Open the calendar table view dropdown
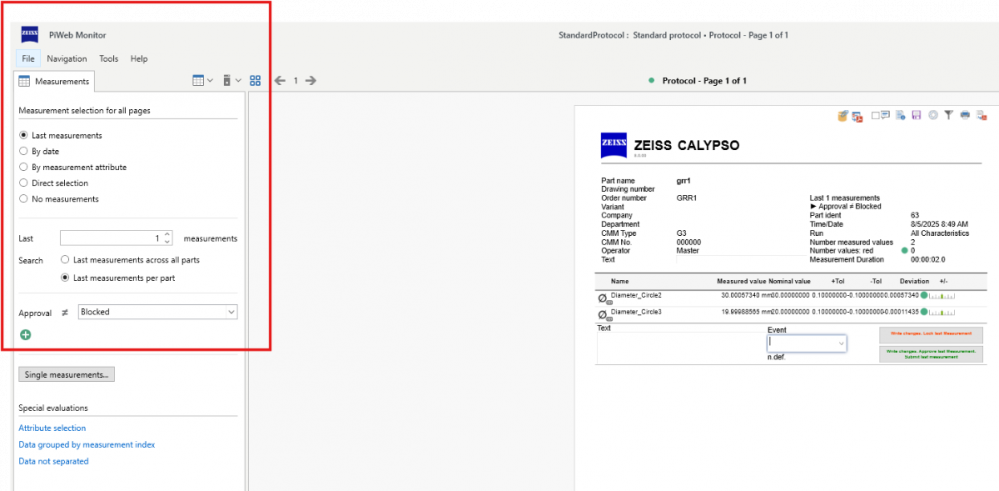 point(202,81)
